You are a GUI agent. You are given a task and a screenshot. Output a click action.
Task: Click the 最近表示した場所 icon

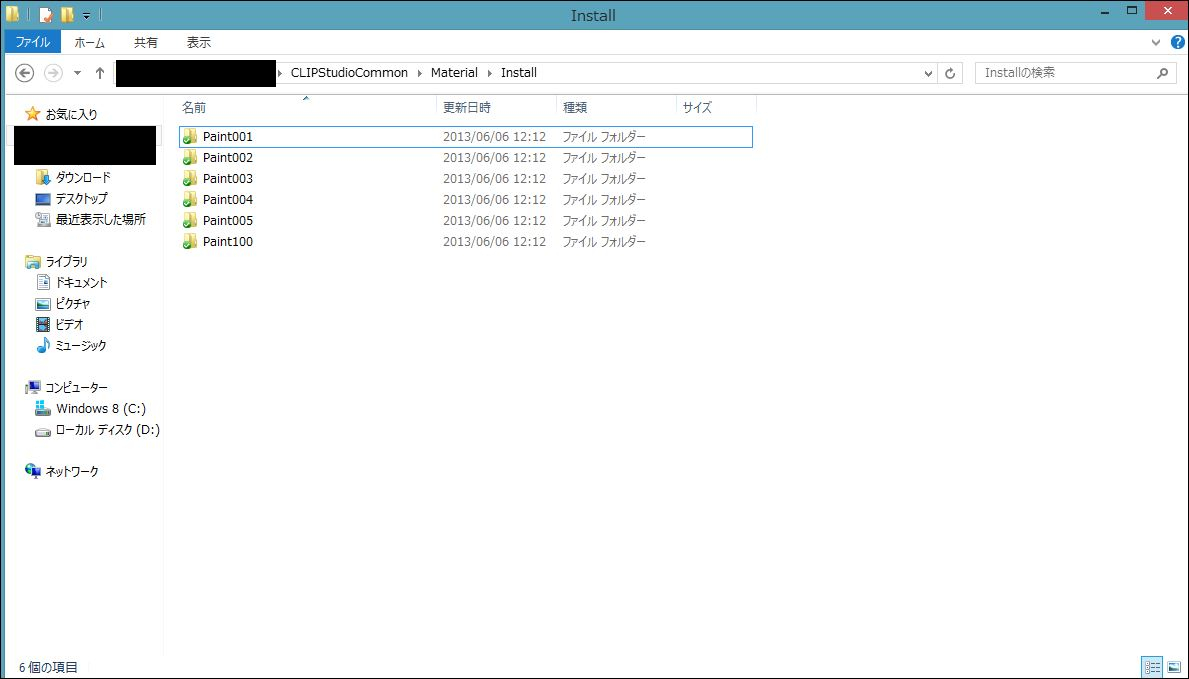coord(42,220)
